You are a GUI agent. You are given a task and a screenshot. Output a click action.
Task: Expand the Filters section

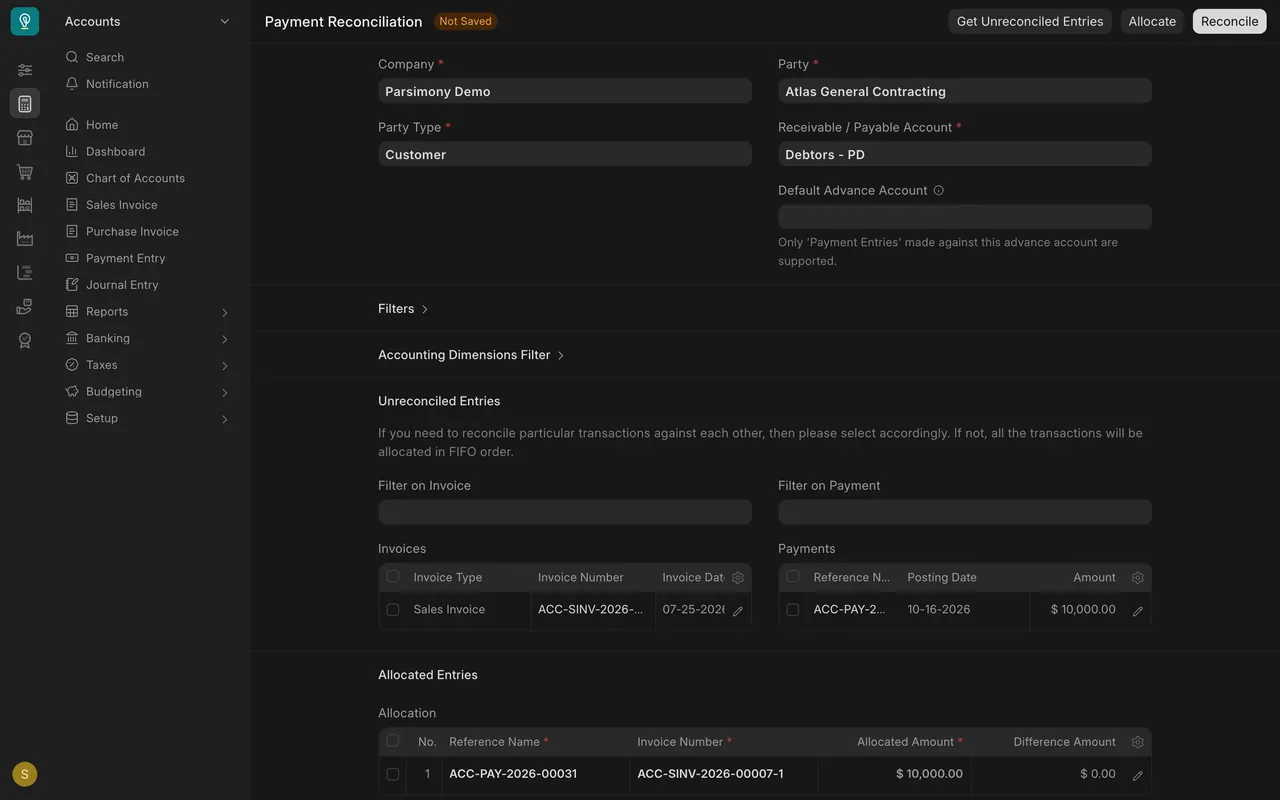tap(403, 309)
